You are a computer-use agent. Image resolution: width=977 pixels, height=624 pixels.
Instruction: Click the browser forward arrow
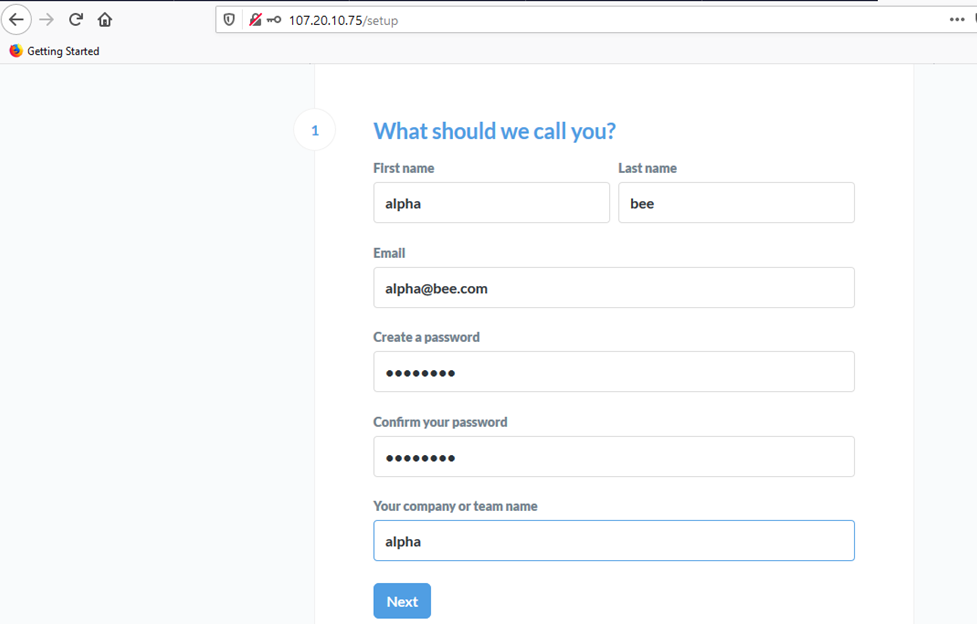[x=46, y=20]
